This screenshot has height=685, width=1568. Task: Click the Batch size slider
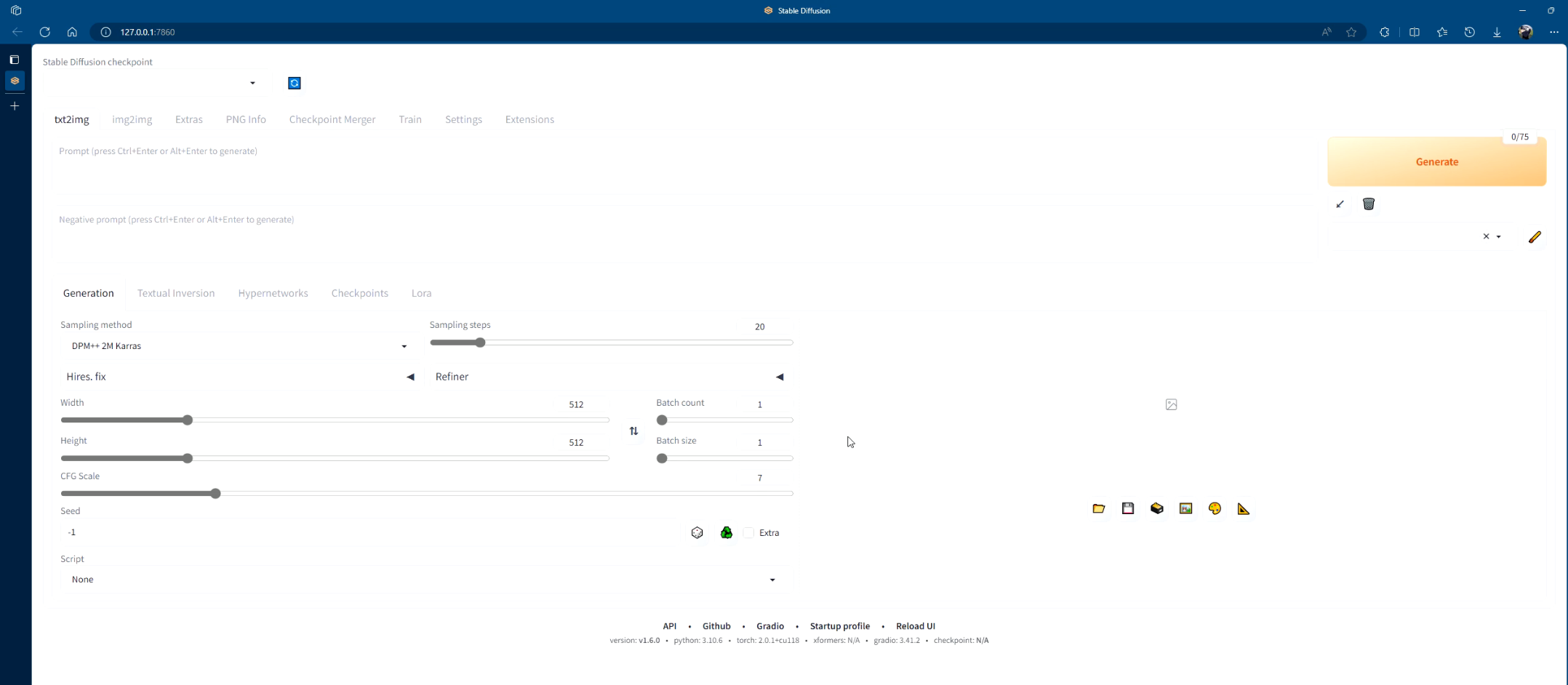(x=725, y=459)
